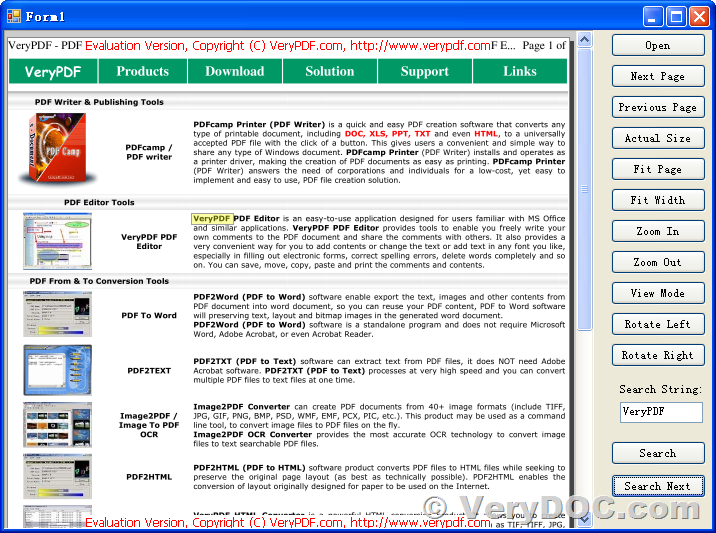Click the scrollbar down arrow
Screen dimensions: 716x533
584,519
